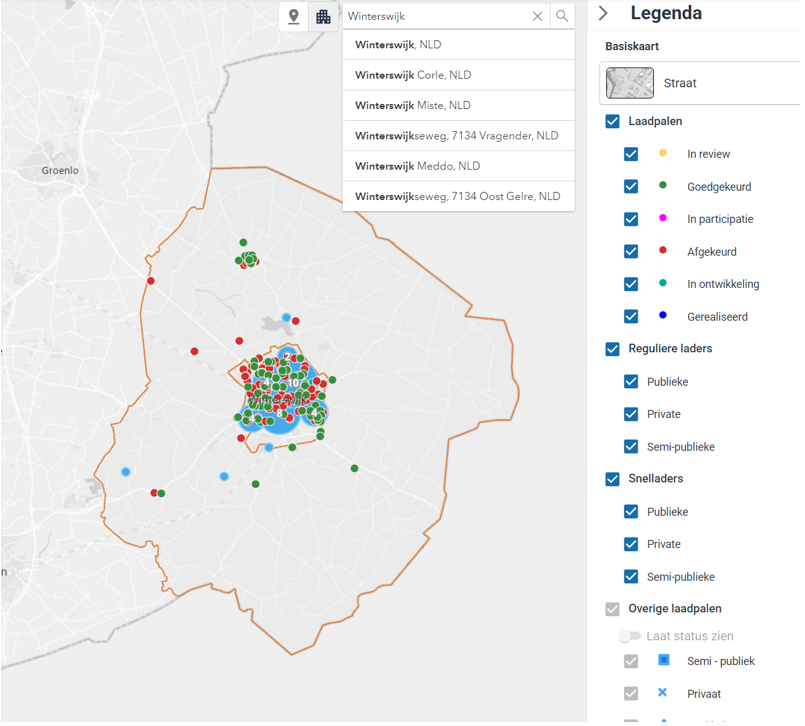Screen dimensions: 805x726
Task: Collapse the Legenda panel with the chevron
Action: click(x=603, y=13)
